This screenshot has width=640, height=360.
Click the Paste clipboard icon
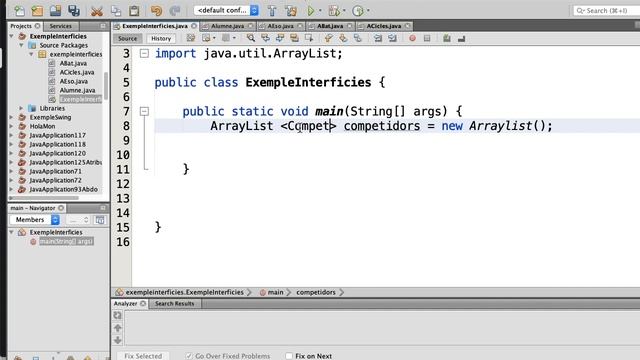(134, 11)
